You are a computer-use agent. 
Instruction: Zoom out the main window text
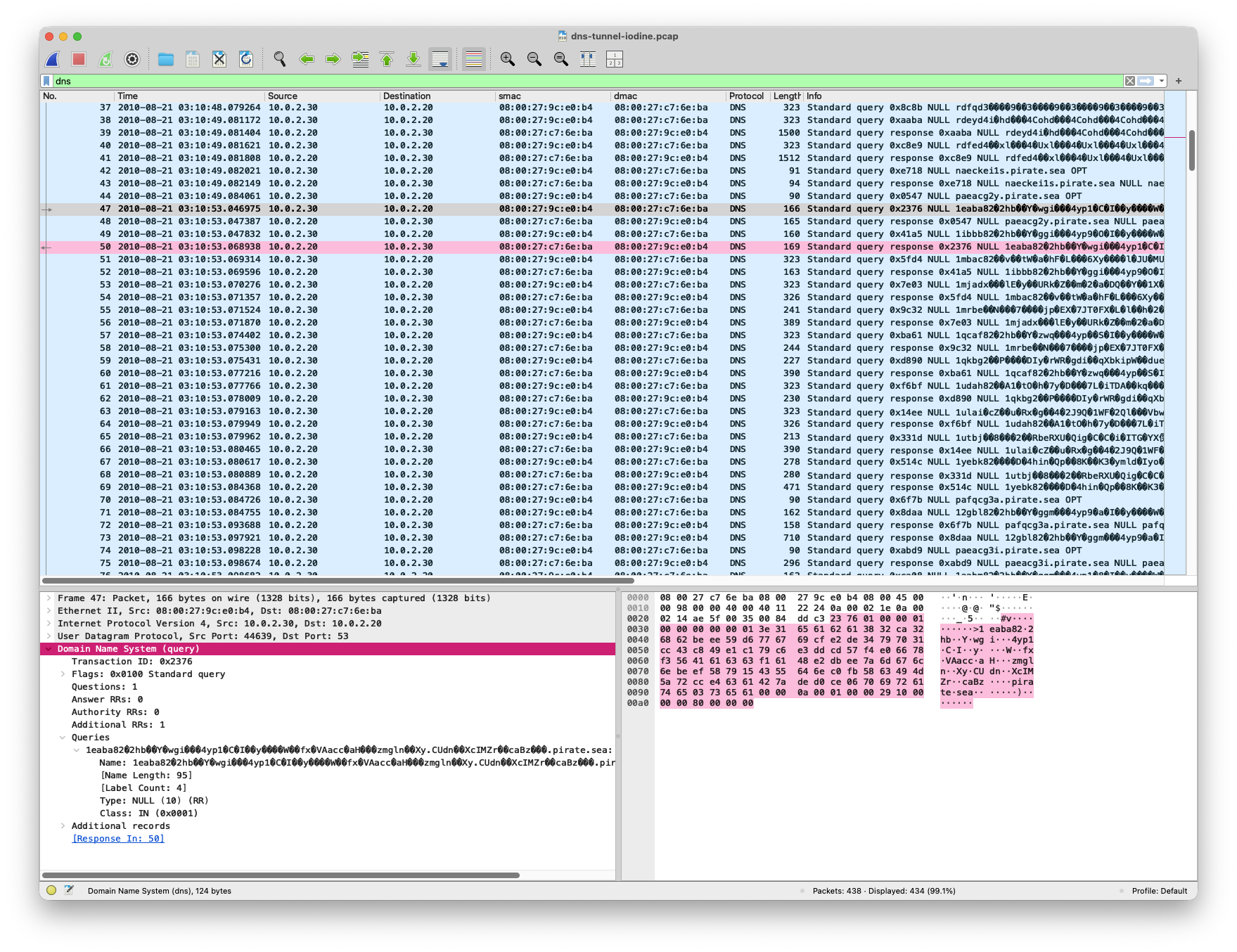[x=534, y=59]
